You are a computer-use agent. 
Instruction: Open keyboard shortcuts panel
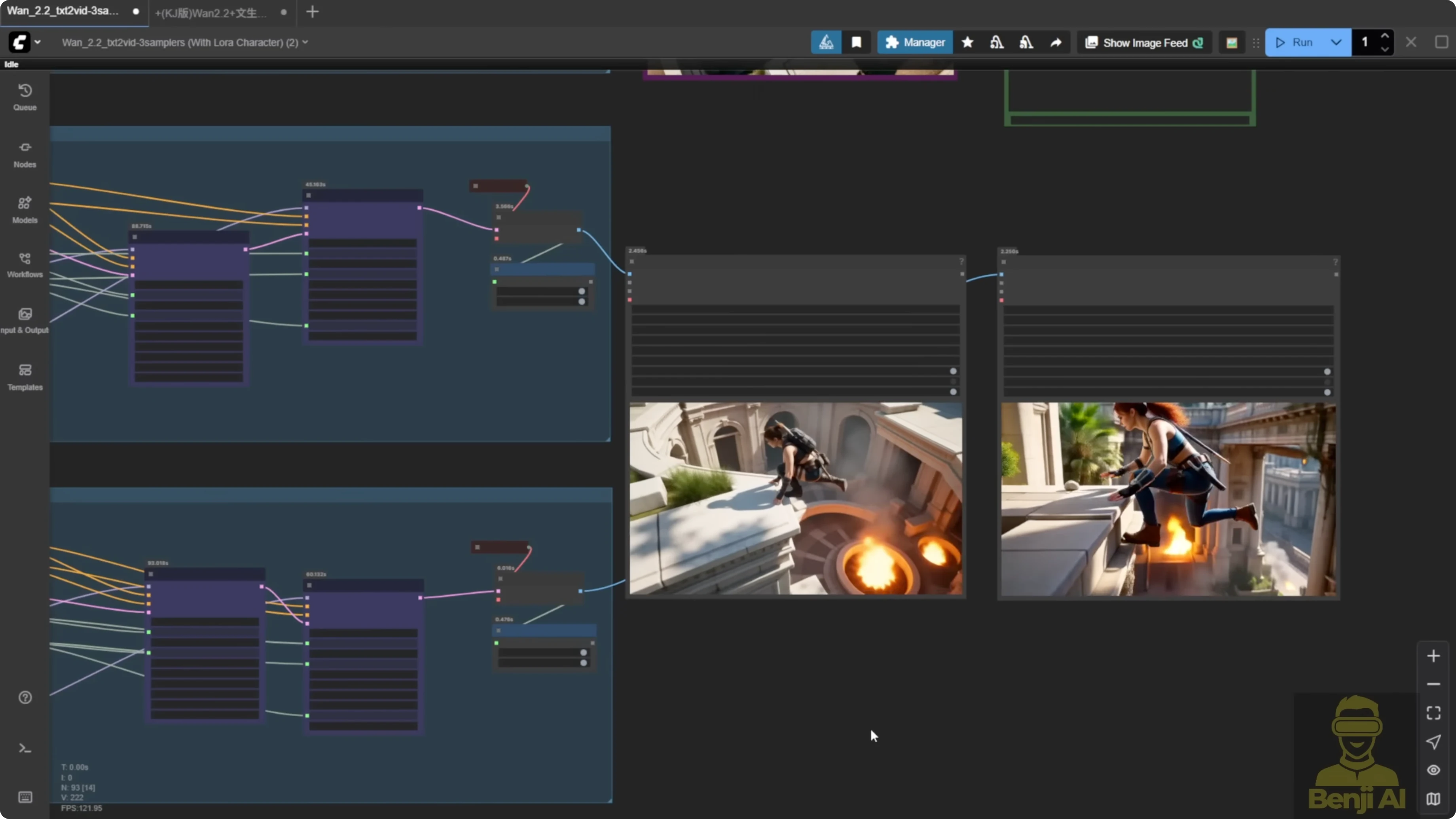coord(25,797)
